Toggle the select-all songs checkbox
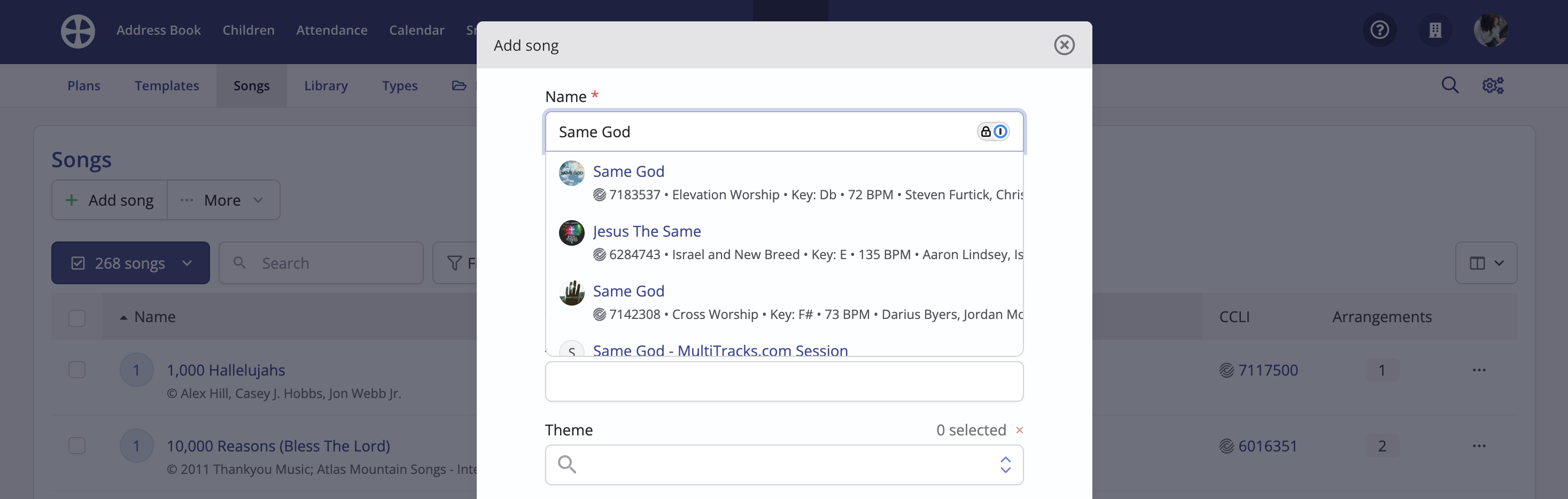This screenshot has width=1568, height=499. click(x=77, y=318)
